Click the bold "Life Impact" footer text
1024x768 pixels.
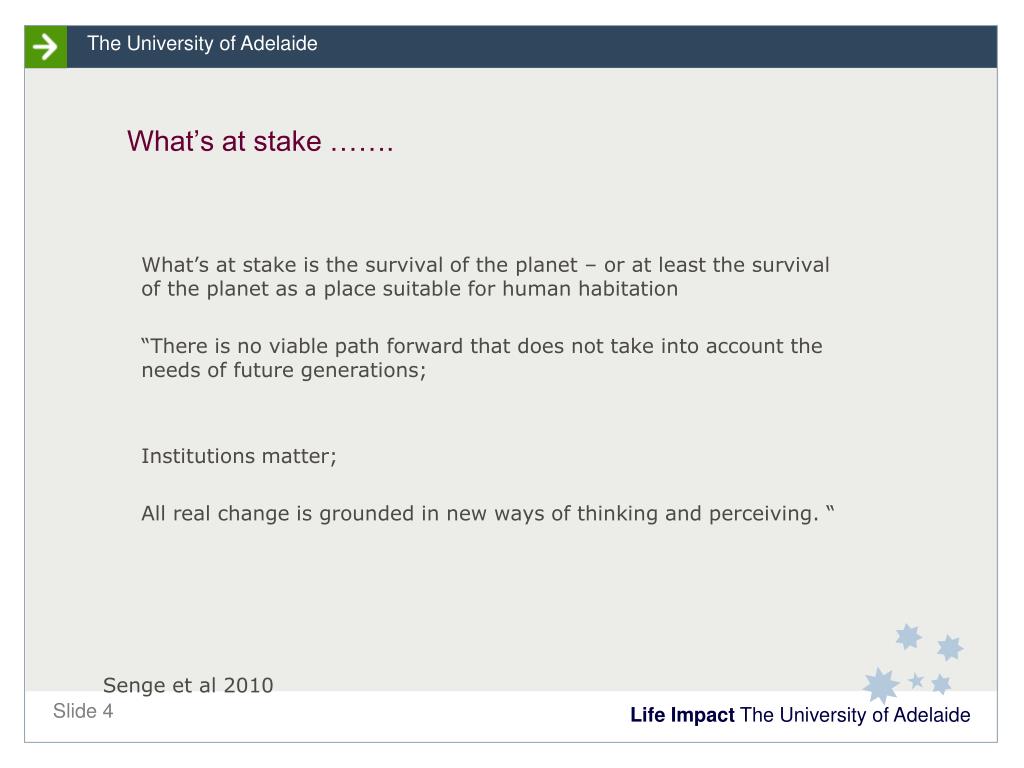682,715
